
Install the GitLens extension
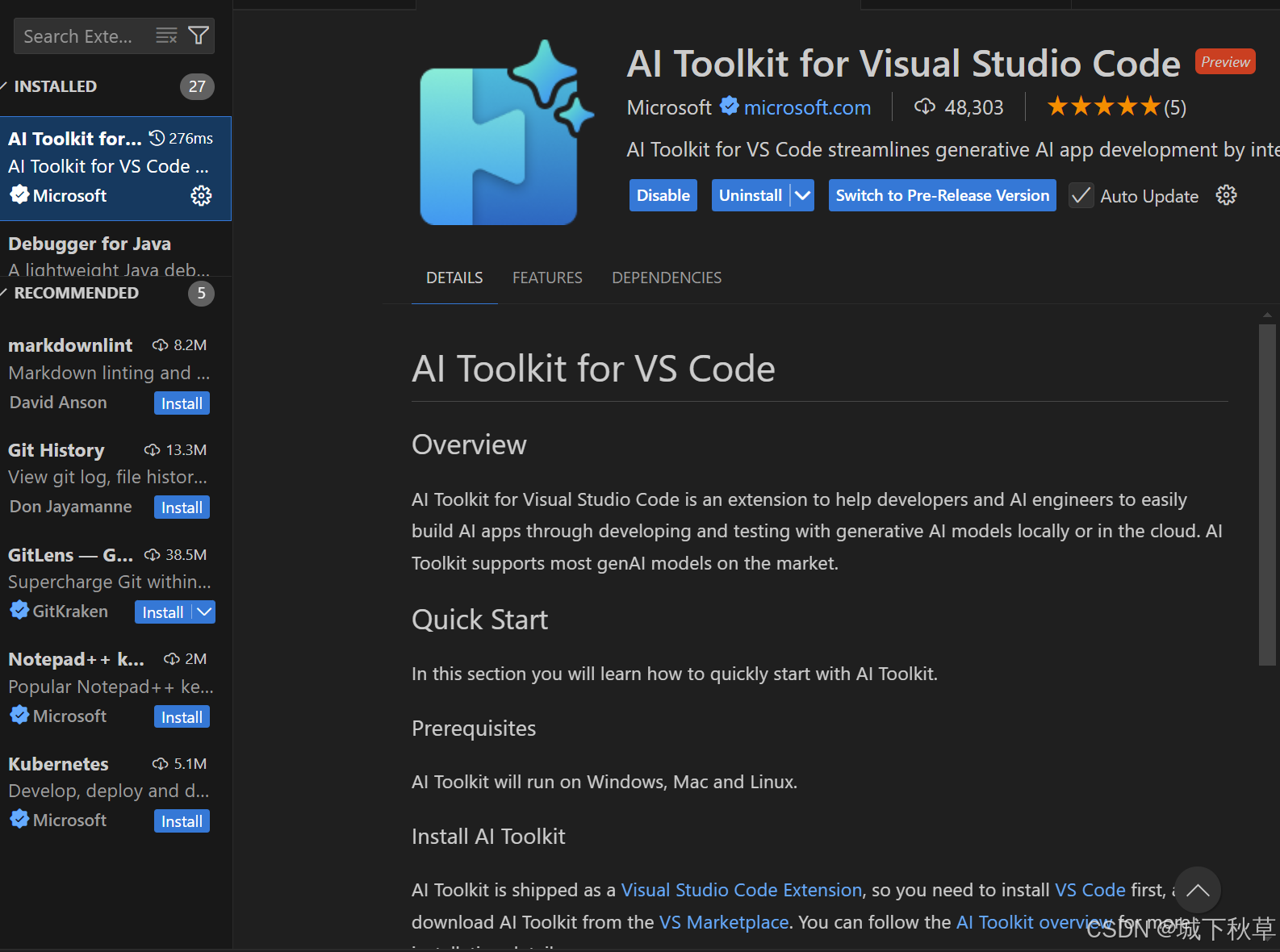[x=163, y=612]
